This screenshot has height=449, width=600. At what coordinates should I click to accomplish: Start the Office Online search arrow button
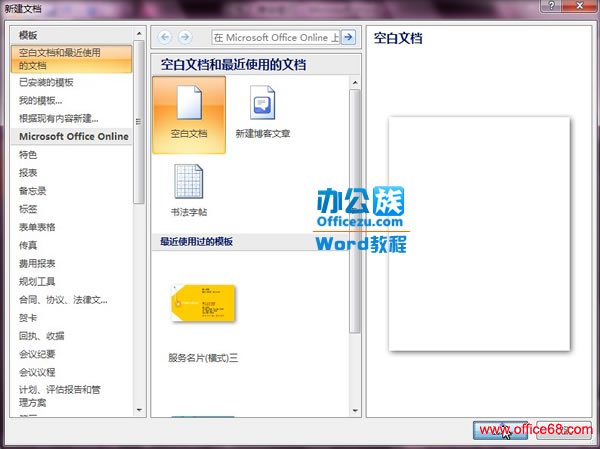coord(348,37)
